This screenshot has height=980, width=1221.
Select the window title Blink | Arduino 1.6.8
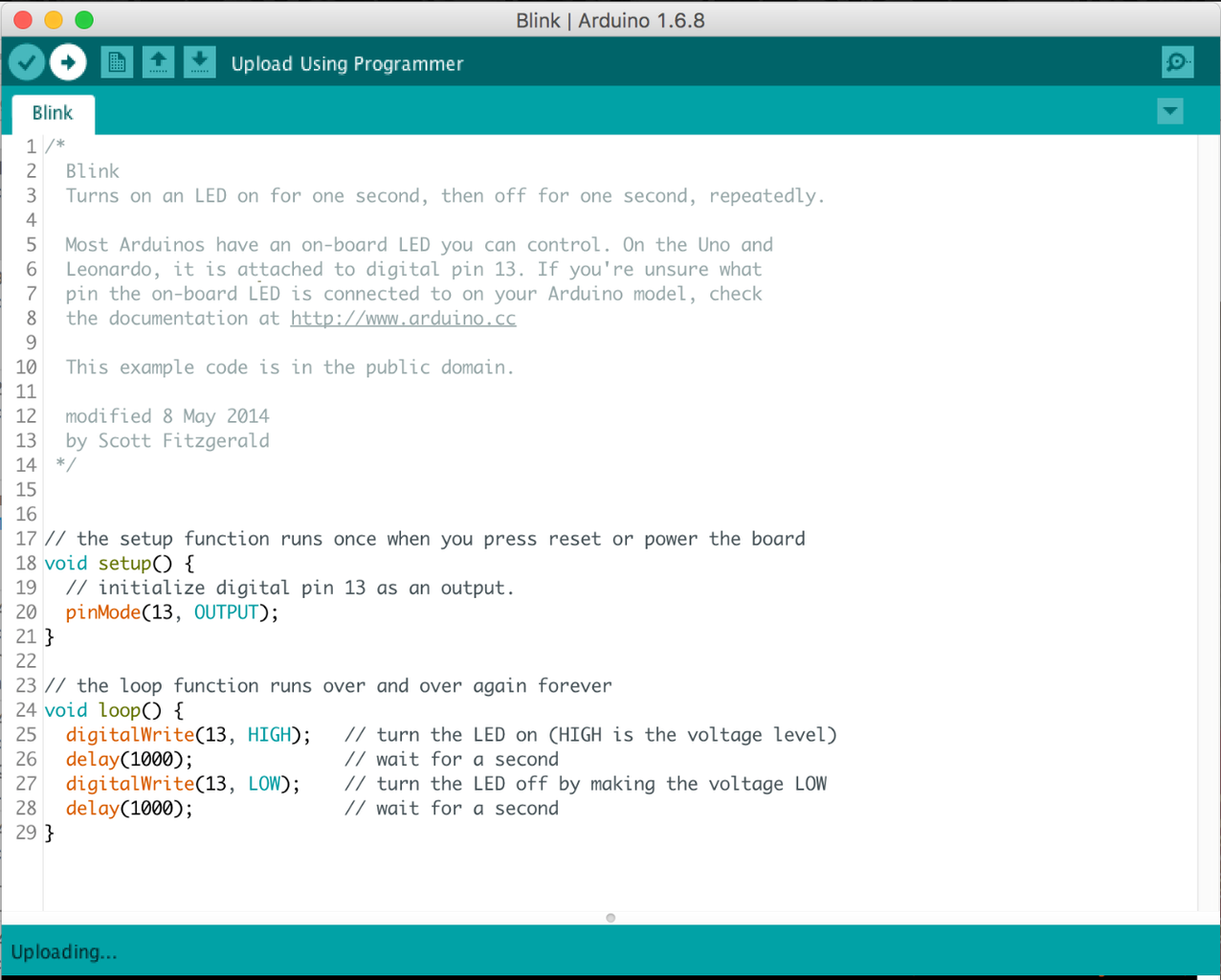610,19
